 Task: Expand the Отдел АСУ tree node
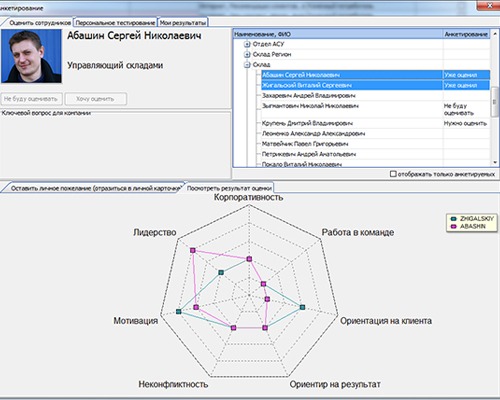247,44
